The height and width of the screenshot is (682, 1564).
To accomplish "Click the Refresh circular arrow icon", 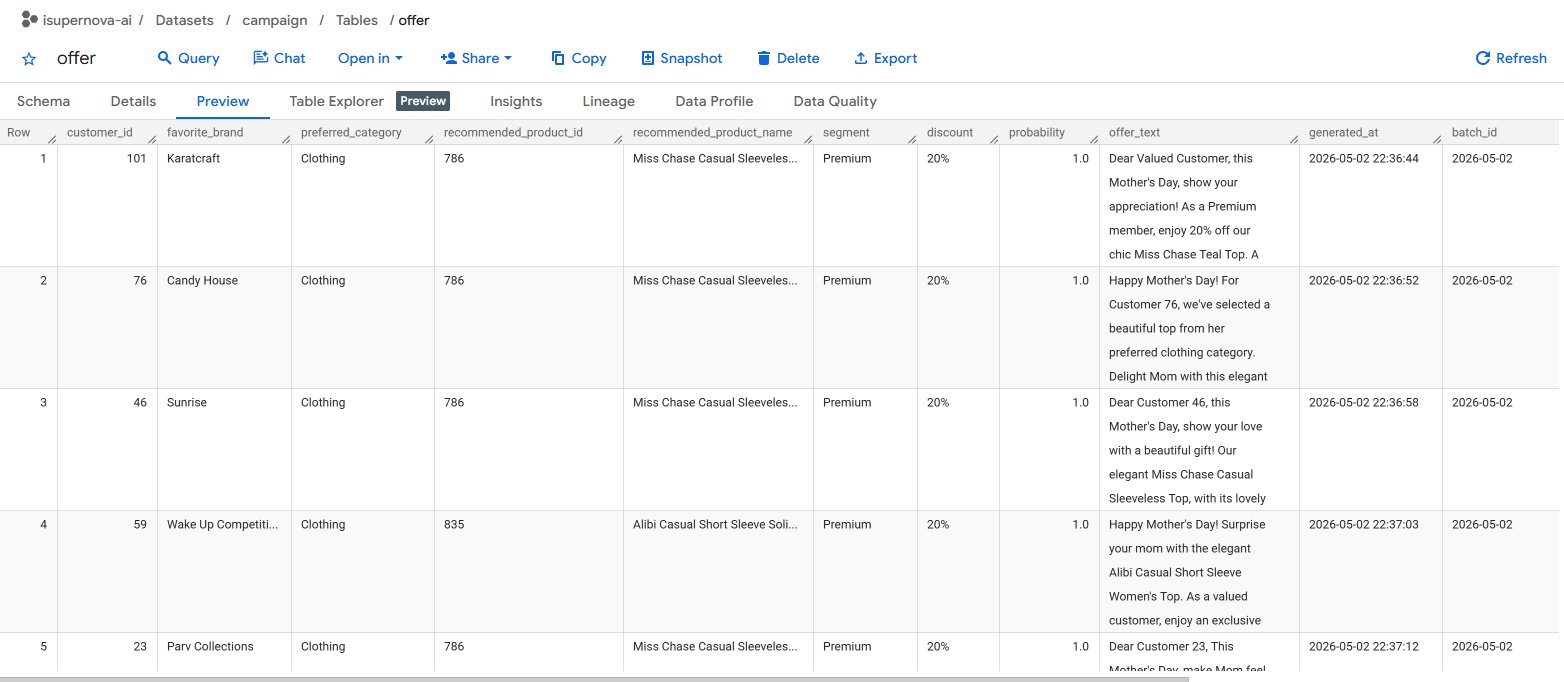I will click(1483, 58).
